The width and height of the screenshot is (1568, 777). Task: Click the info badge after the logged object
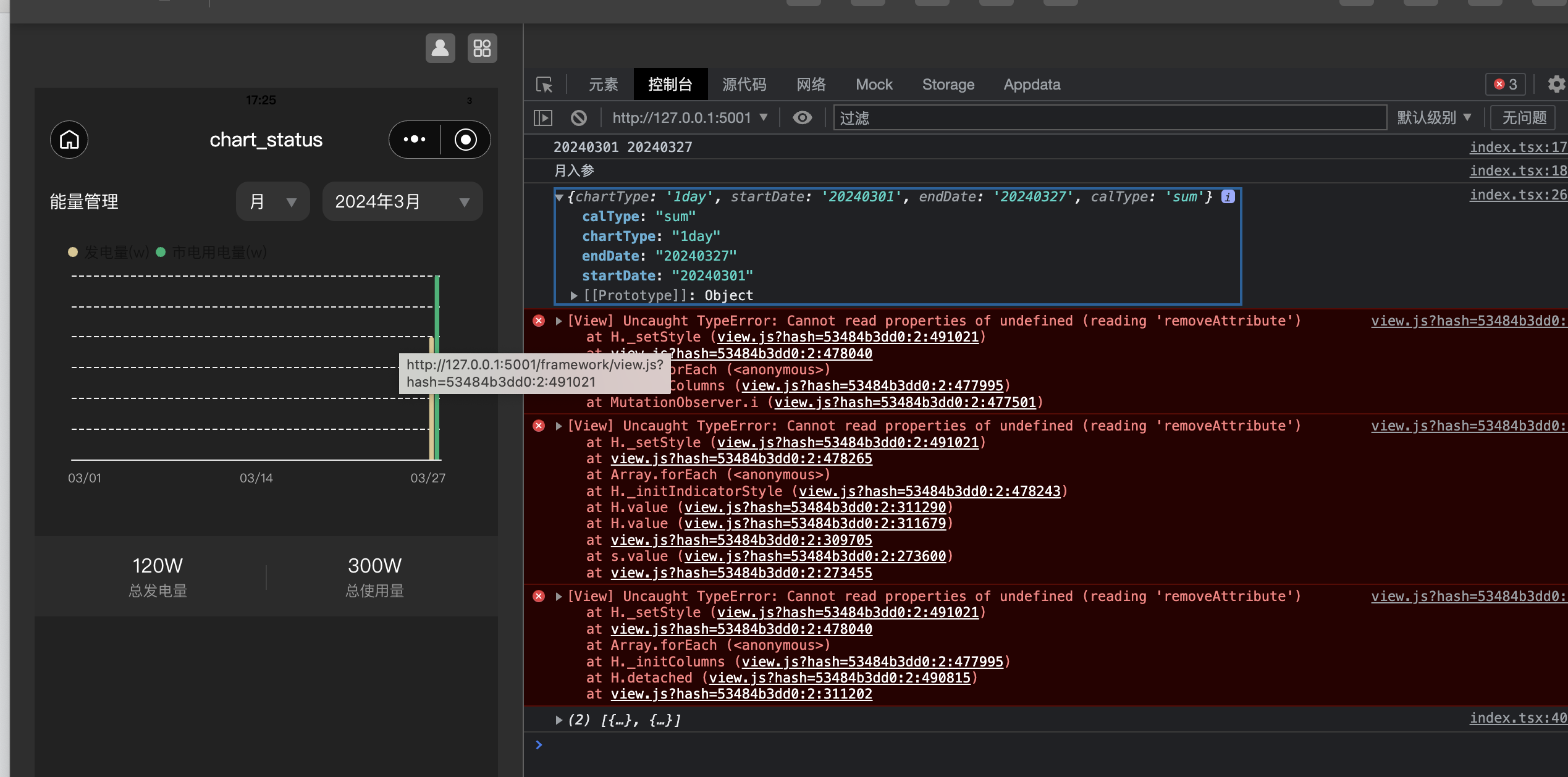1228,196
